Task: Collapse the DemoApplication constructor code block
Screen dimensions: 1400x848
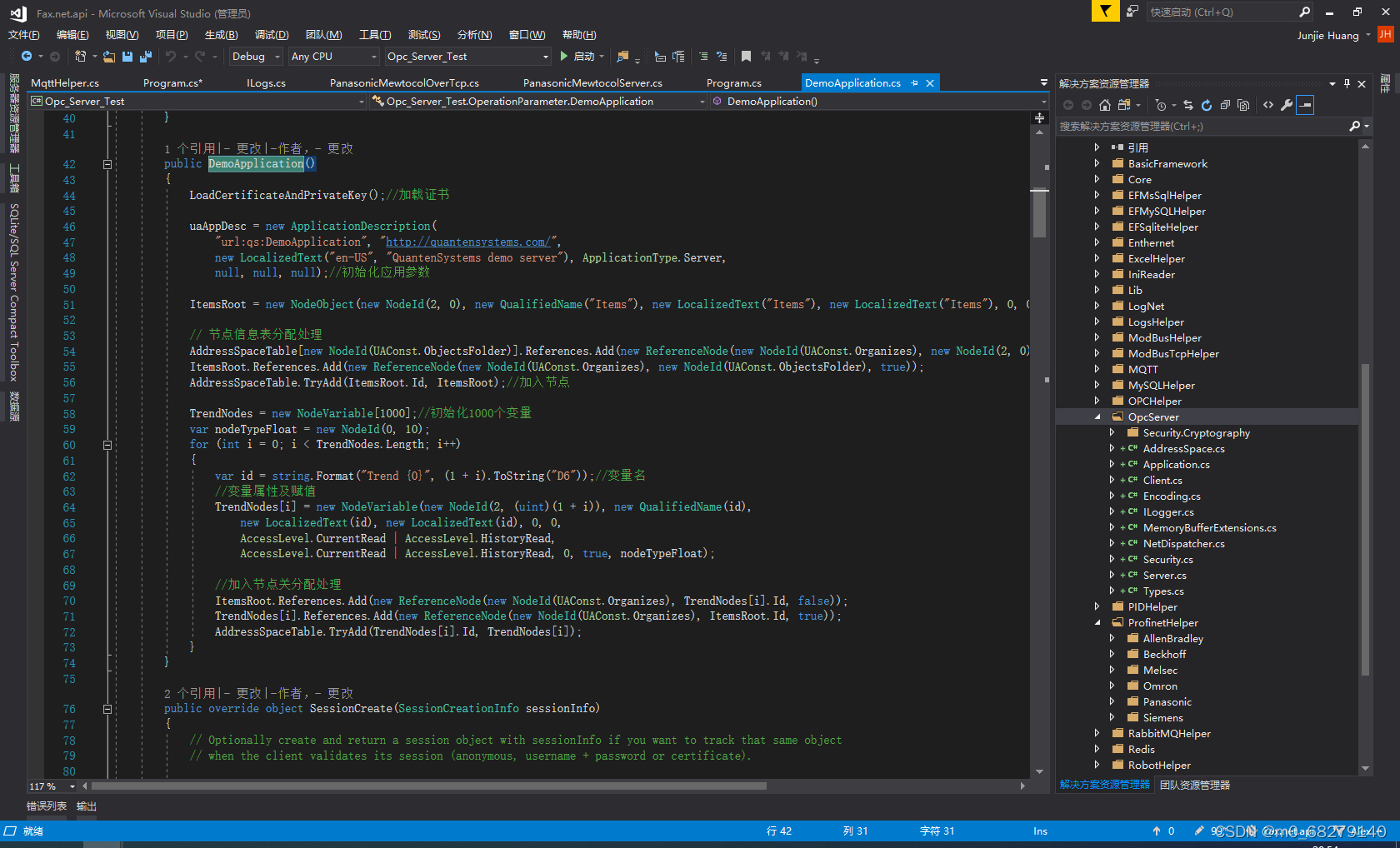Action: point(107,165)
